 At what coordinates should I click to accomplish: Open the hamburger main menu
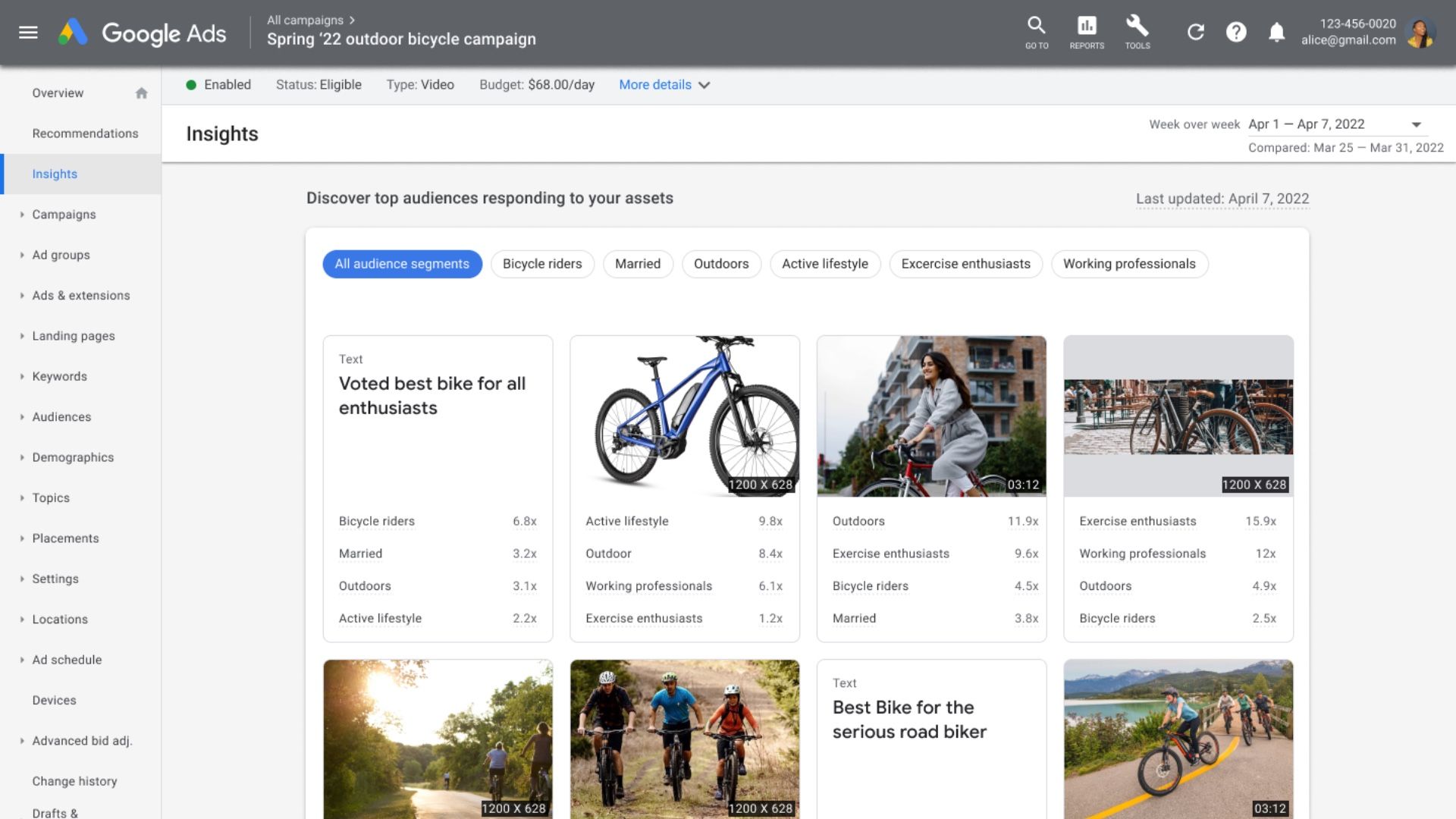point(28,33)
